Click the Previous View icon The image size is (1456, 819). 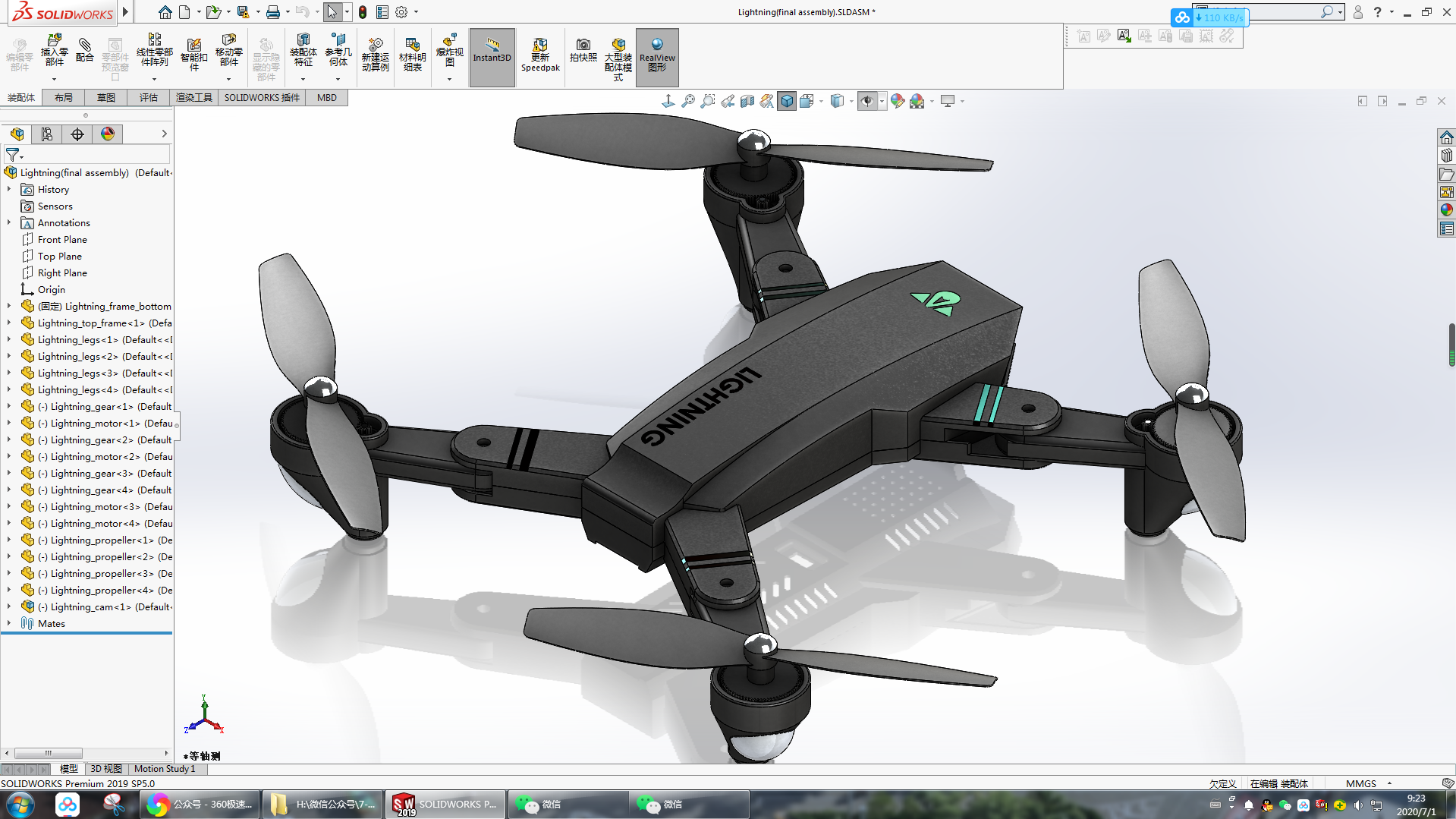click(728, 101)
